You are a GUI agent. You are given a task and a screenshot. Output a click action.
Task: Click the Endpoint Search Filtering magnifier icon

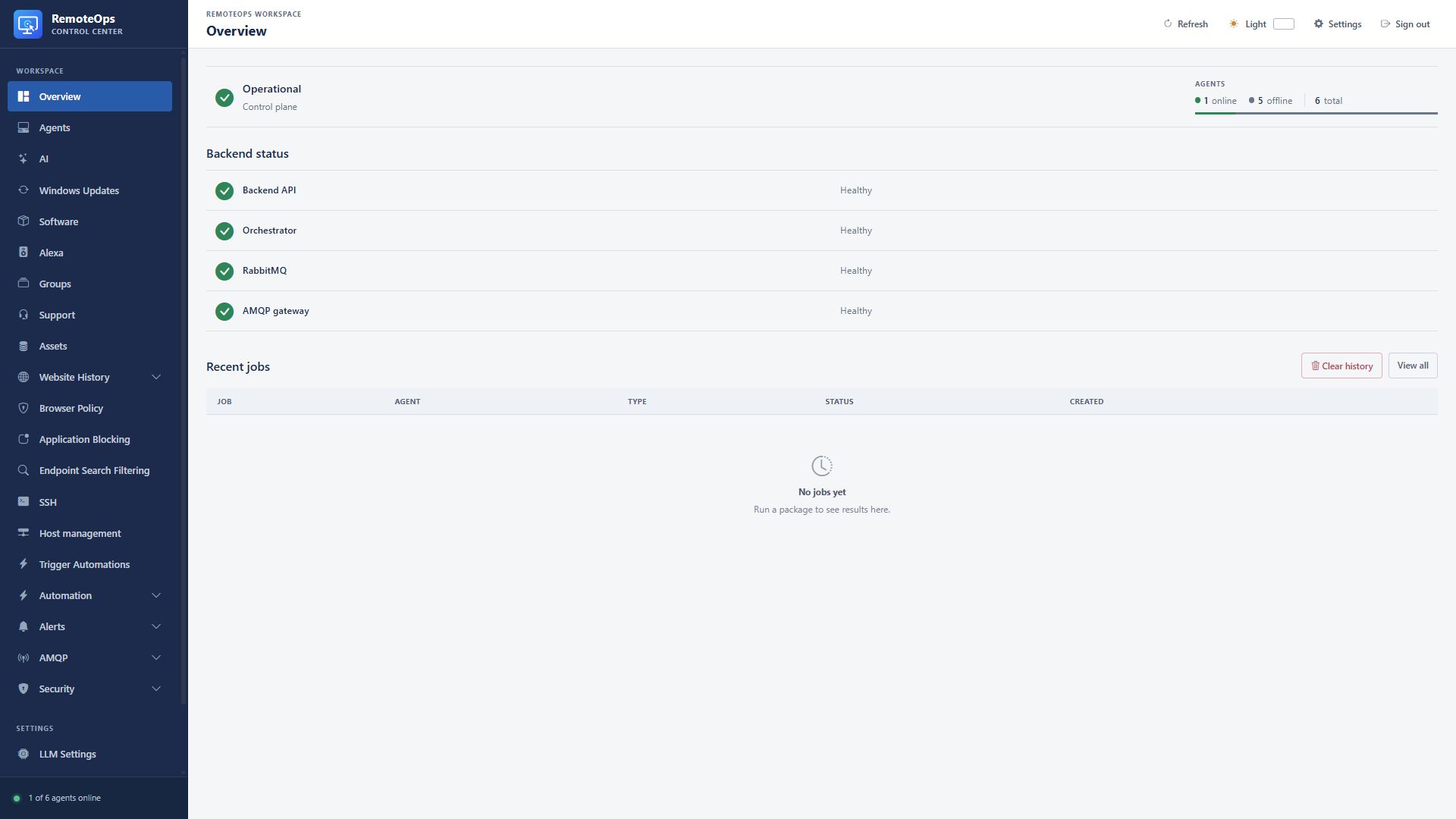[24, 470]
